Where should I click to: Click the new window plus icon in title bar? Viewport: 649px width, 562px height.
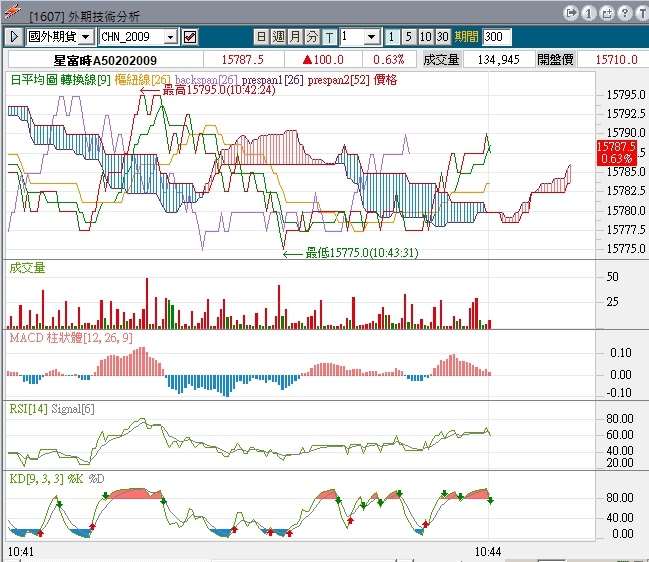point(607,13)
